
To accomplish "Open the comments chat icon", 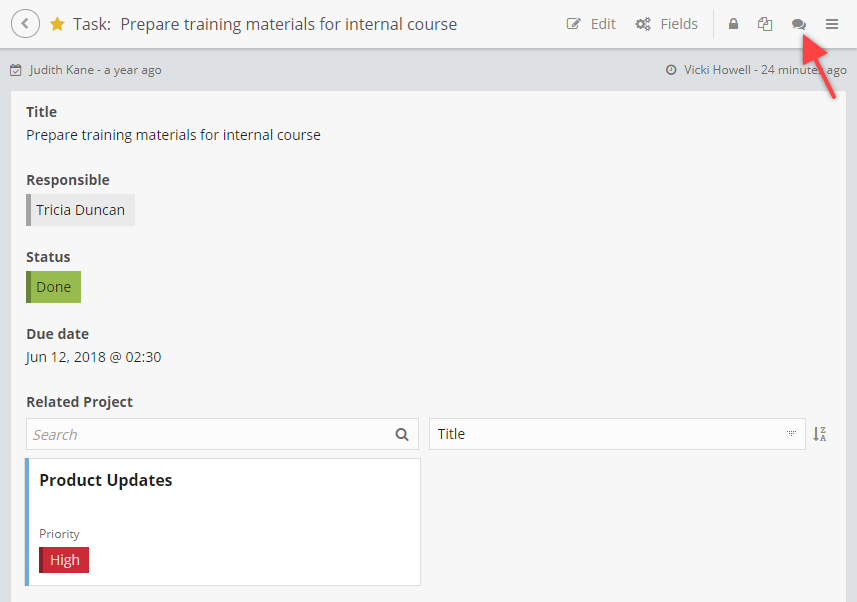I will pyautogui.click(x=799, y=24).
